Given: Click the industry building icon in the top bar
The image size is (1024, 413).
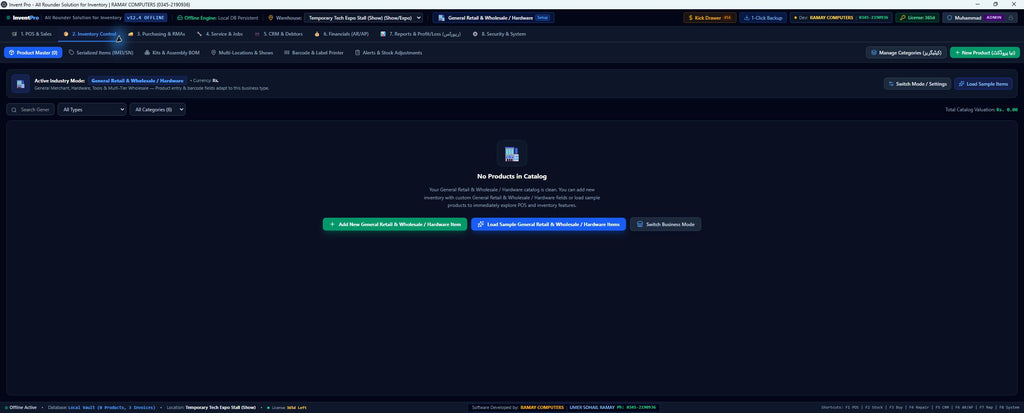Looking at the screenshot, I should (441, 18).
